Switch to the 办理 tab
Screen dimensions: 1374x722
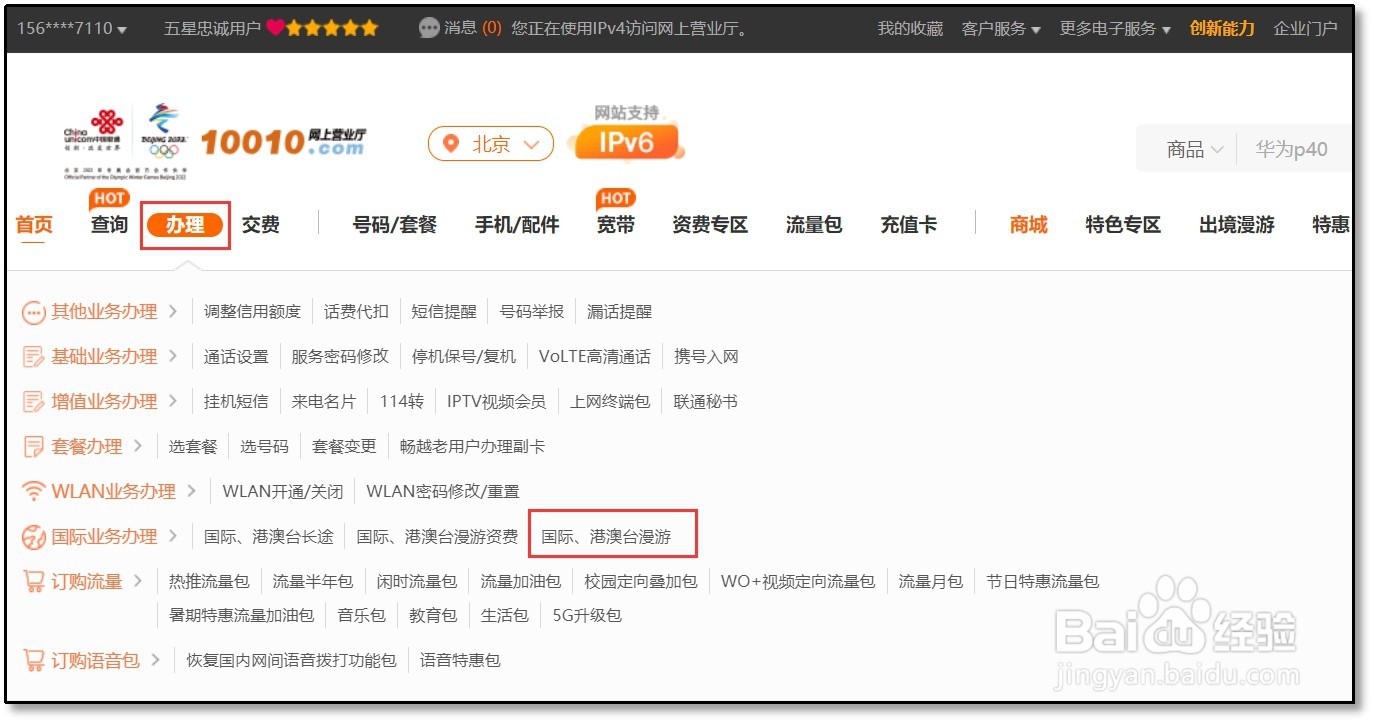coord(186,224)
